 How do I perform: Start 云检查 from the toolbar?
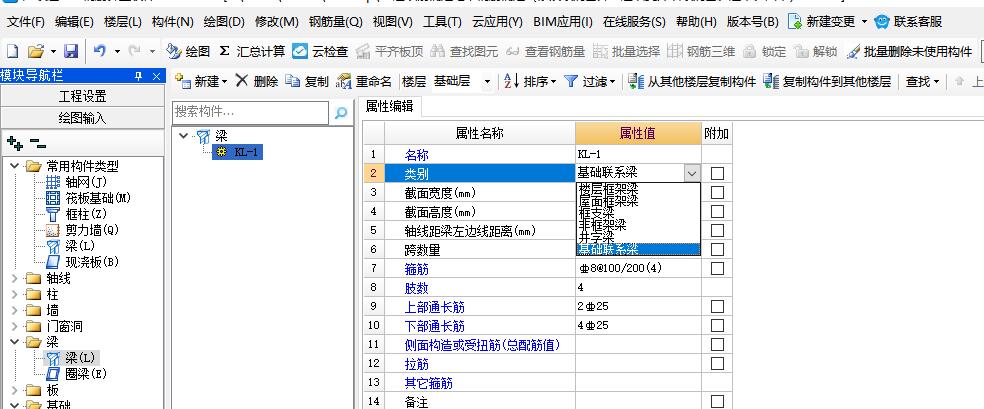pyautogui.click(x=321, y=51)
